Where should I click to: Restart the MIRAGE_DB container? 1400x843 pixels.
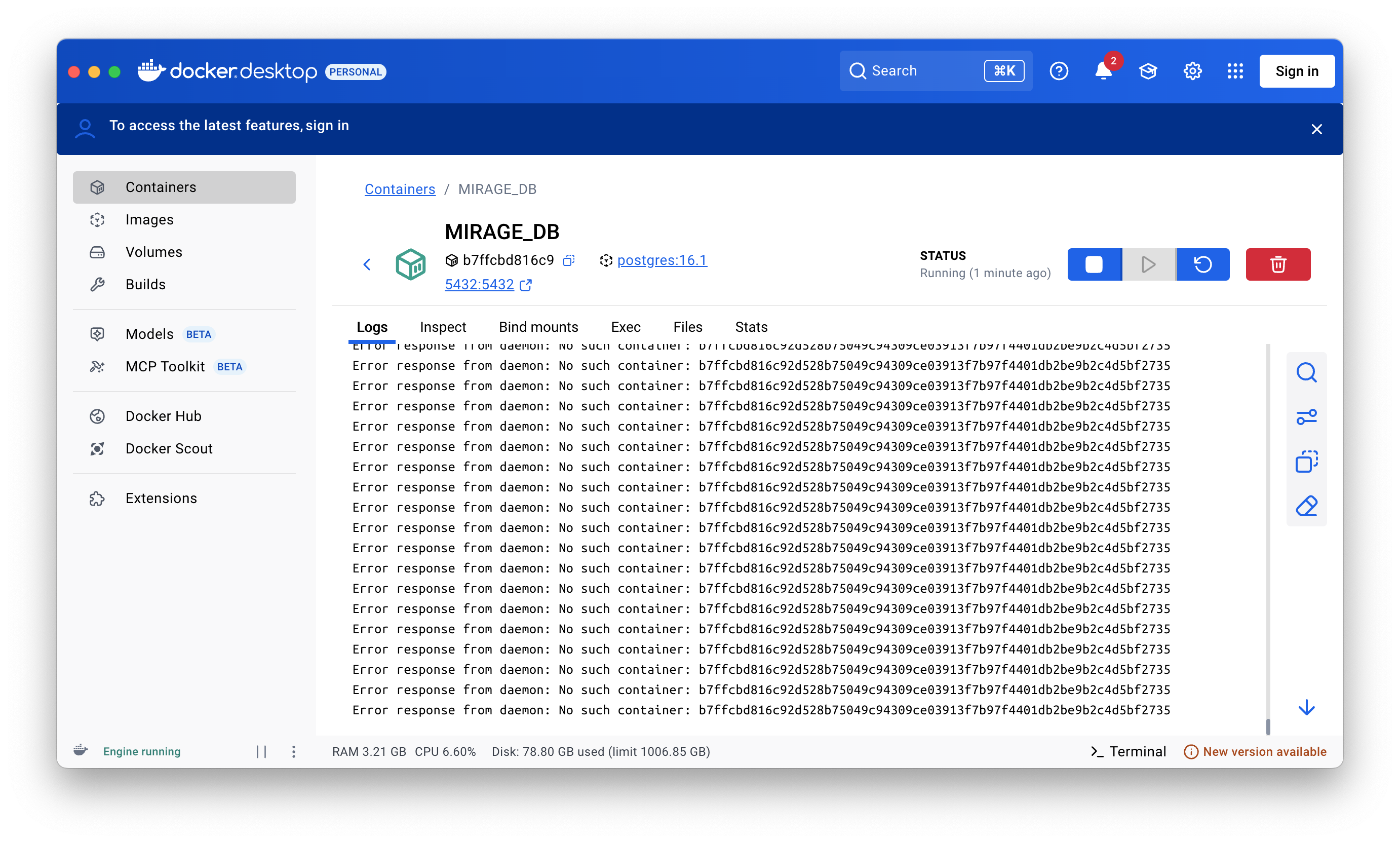point(1203,264)
